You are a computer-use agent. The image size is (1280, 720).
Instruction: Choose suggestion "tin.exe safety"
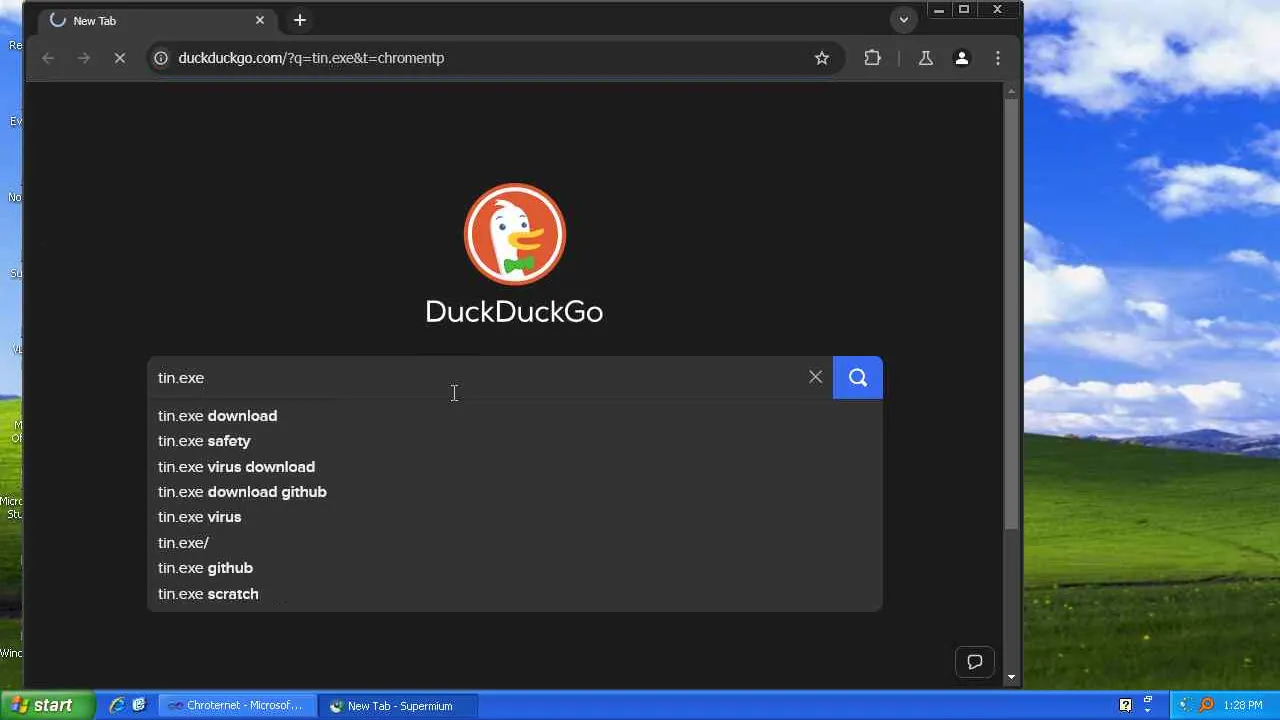[515, 441]
